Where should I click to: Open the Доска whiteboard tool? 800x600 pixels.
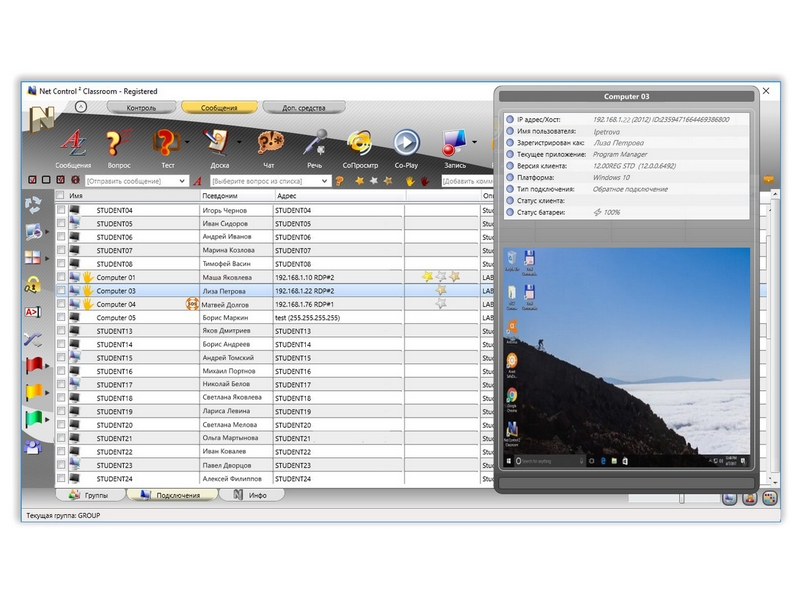tap(218, 143)
